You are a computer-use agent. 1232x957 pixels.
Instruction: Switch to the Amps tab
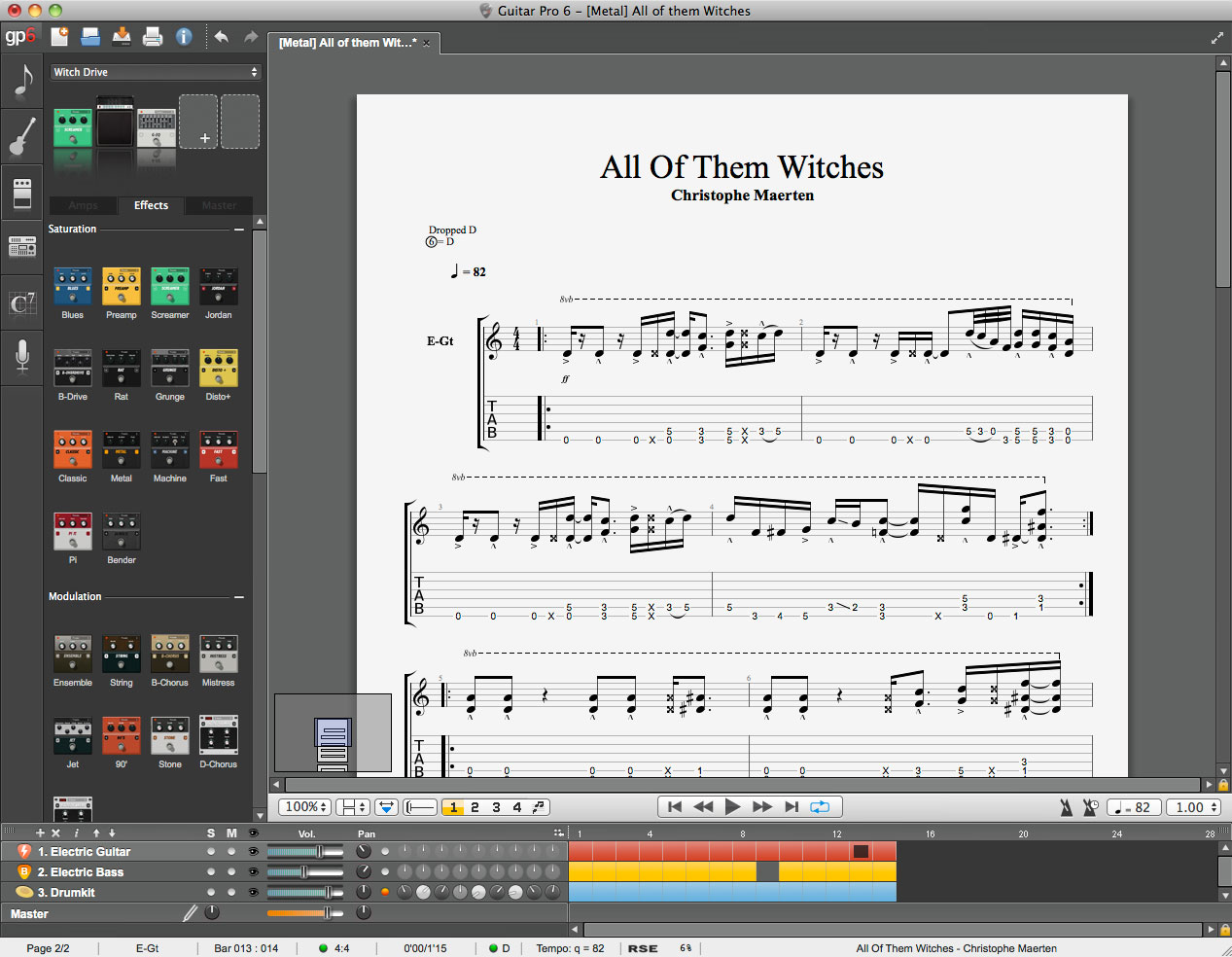click(83, 205)
